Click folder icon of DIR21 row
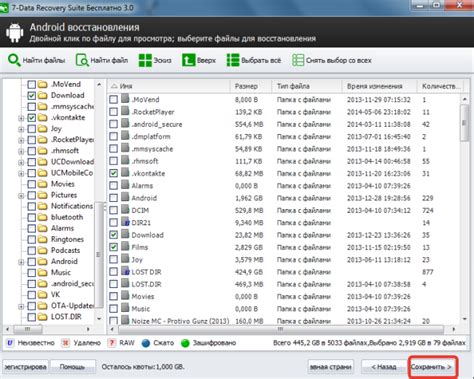 (x=125, y=222)
